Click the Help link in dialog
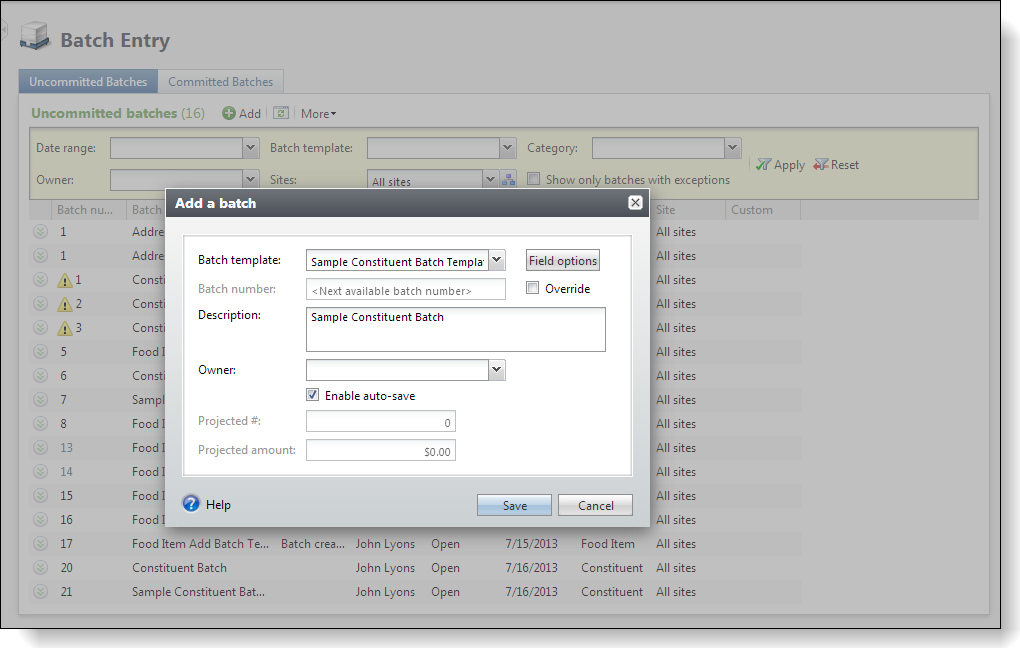The height and width of the screenshot is (648, 1020). click(218, 505)
